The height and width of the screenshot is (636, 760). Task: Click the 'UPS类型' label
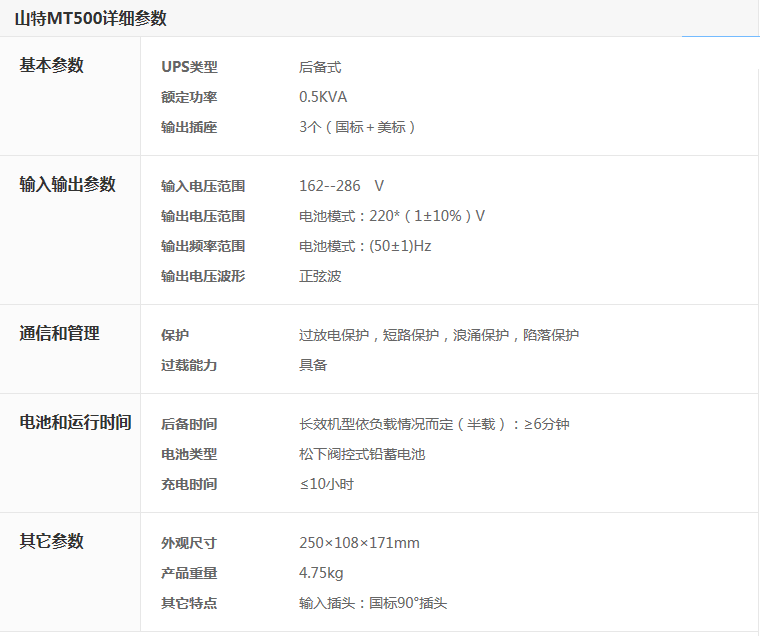click(x=189, y=67)
